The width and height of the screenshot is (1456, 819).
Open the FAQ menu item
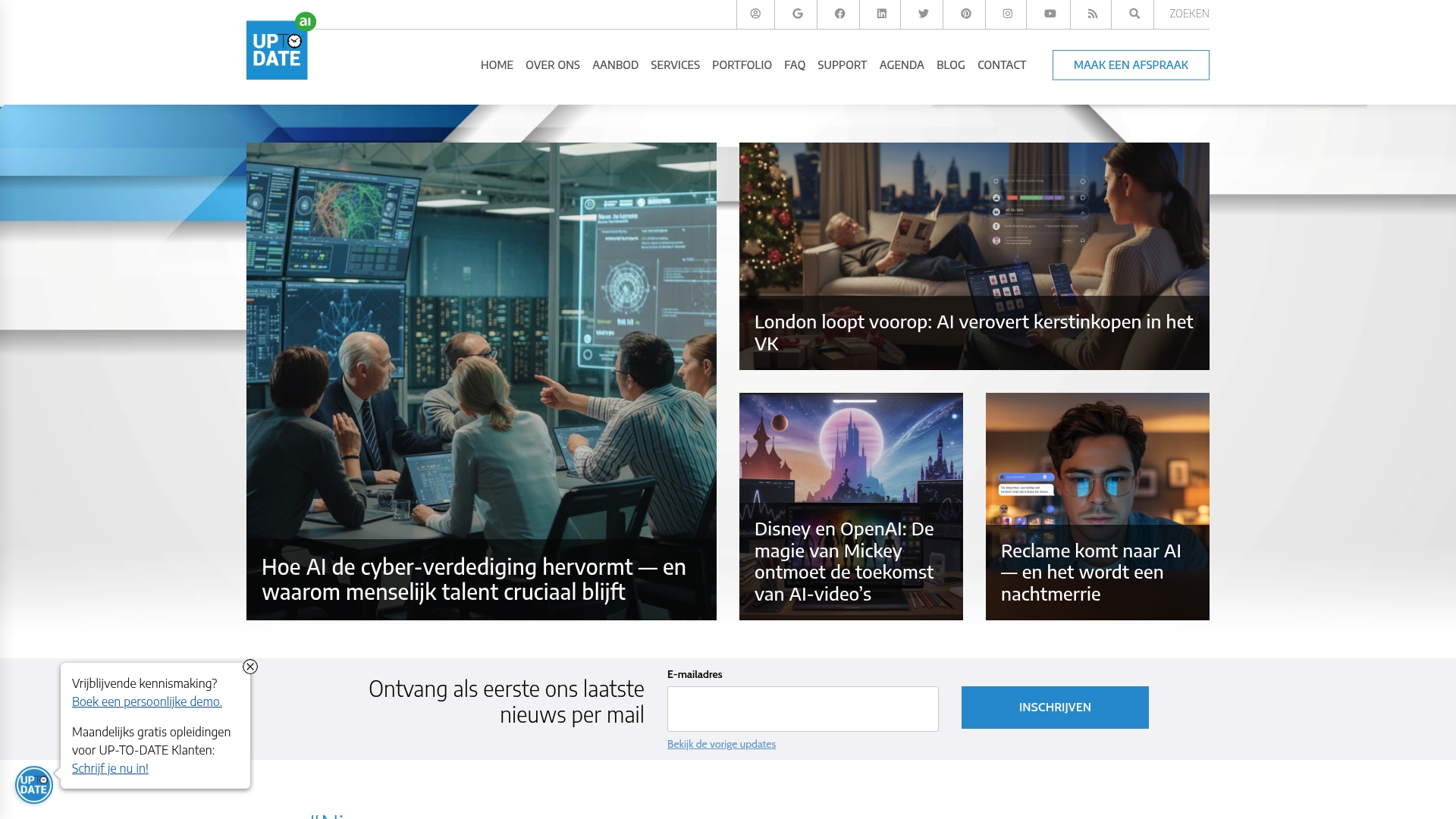pos(795,65)
